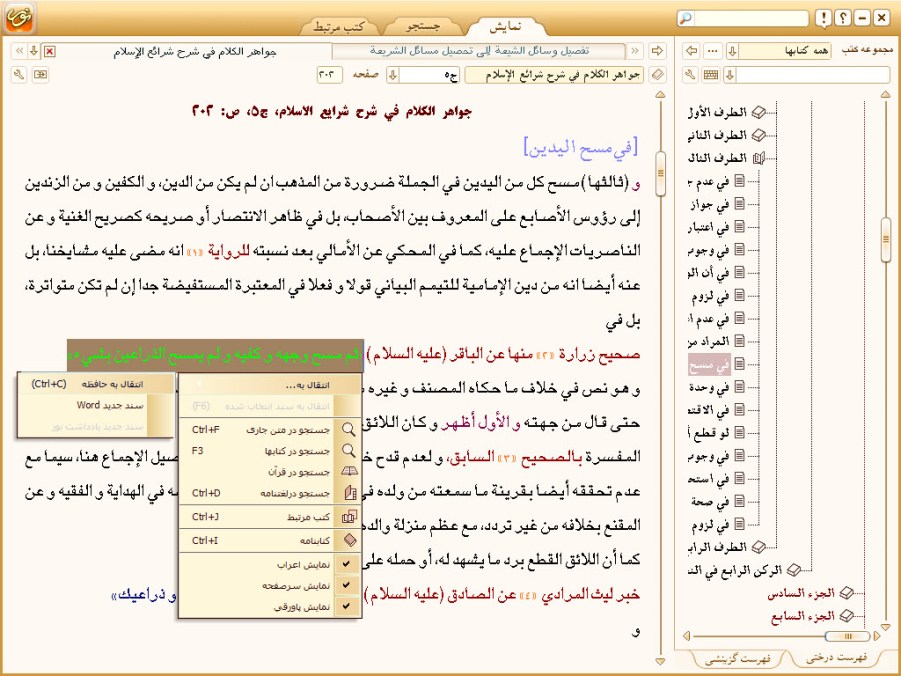Viewport: 901px width, 676px height.
Task: Click the related books icon in context menu
Action: point(349,517)
